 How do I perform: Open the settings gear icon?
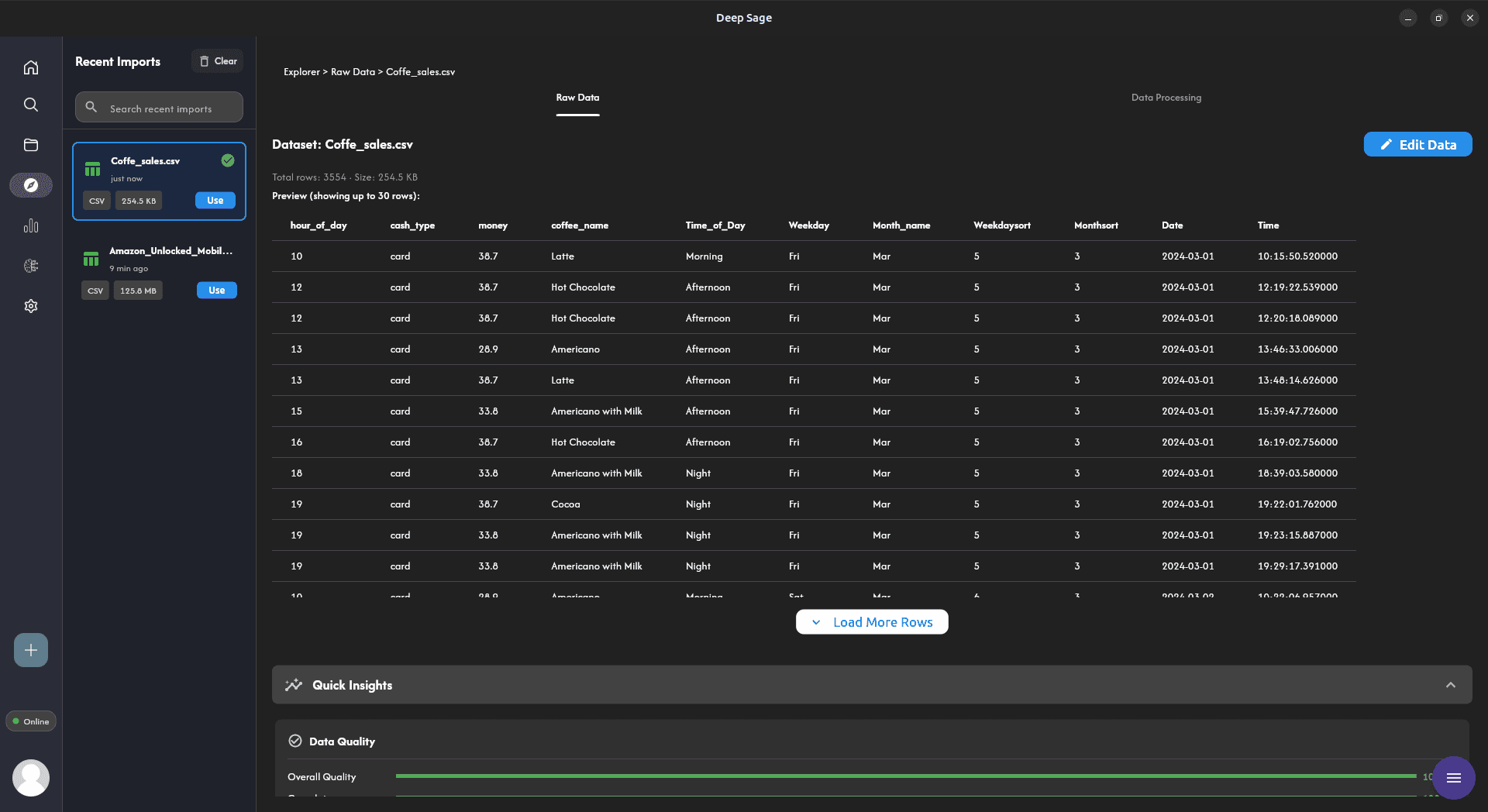[x=31, y=306]
